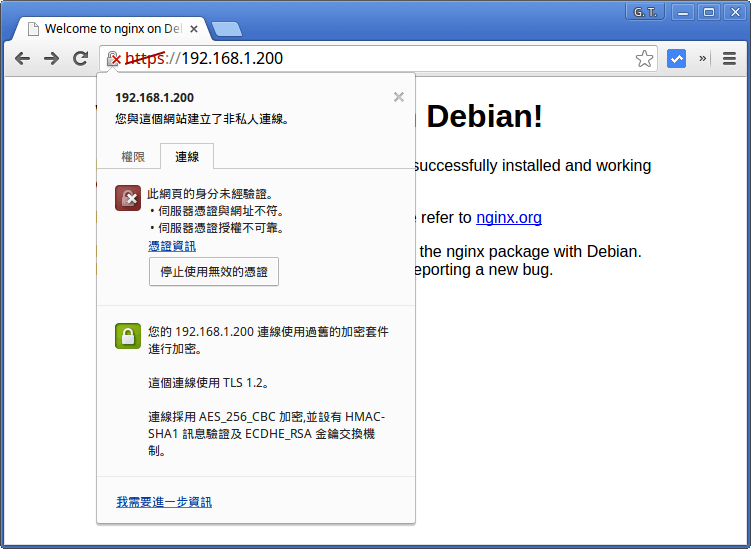Show hidden extensions with the chevron

703,58
